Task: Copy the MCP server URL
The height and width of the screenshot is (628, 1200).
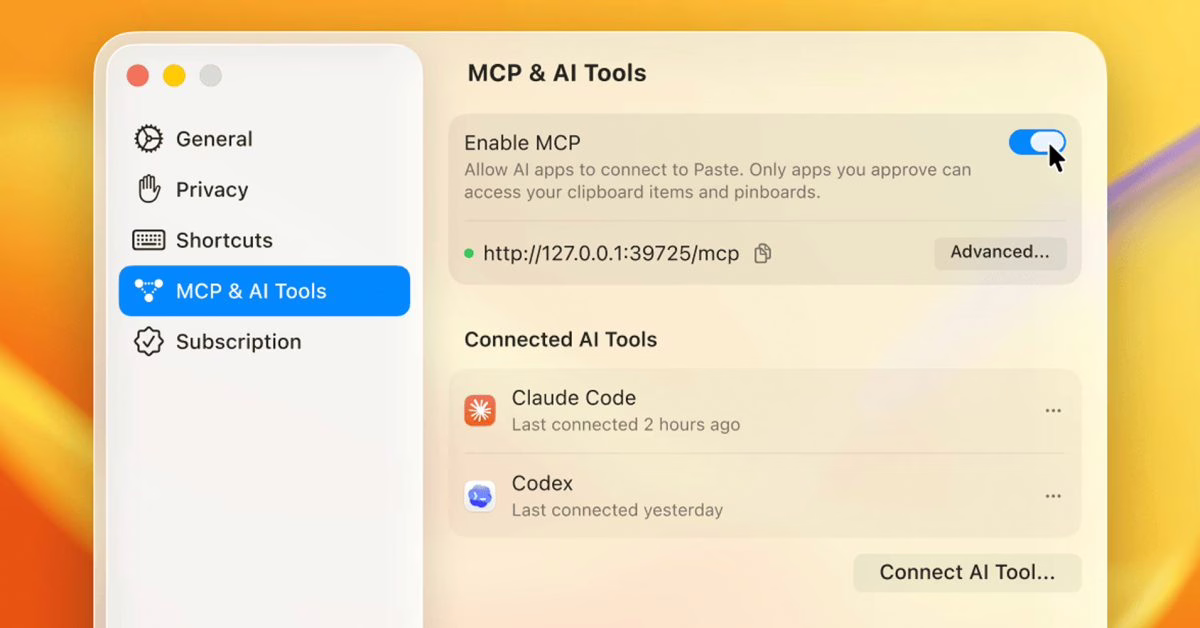Action: pos(762,254)
